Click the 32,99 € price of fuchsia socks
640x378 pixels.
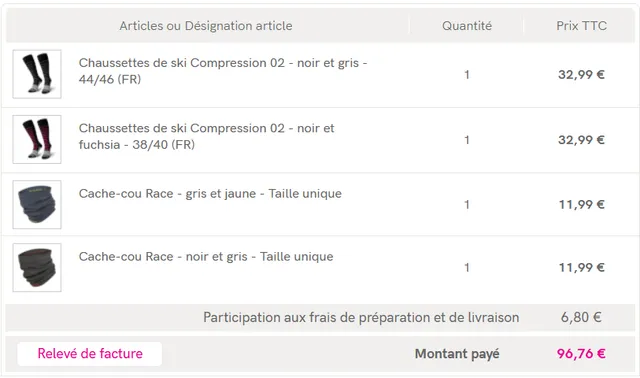[x=581, y=140]
